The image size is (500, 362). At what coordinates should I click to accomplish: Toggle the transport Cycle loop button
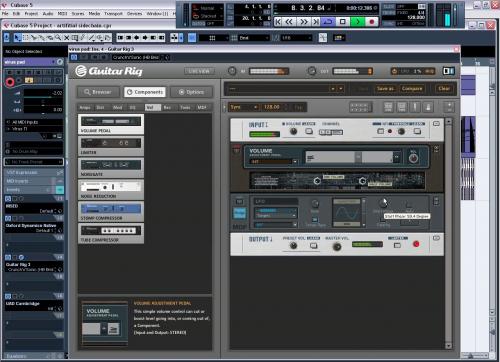[x=328, y=22]
